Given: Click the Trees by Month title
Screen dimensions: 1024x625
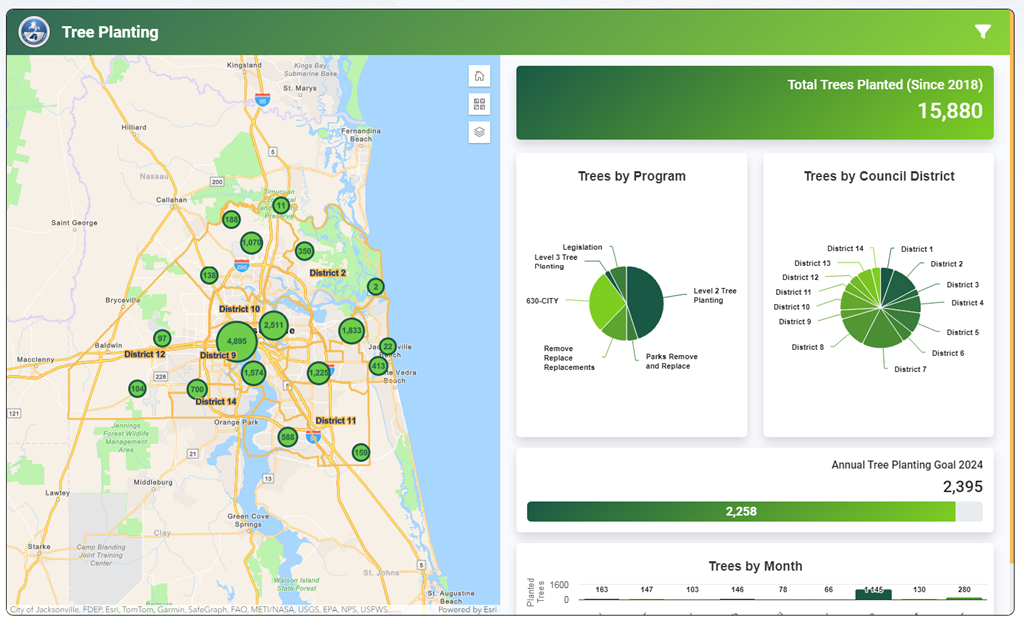Looking at the screenshot, I should [x=756, y=566].
